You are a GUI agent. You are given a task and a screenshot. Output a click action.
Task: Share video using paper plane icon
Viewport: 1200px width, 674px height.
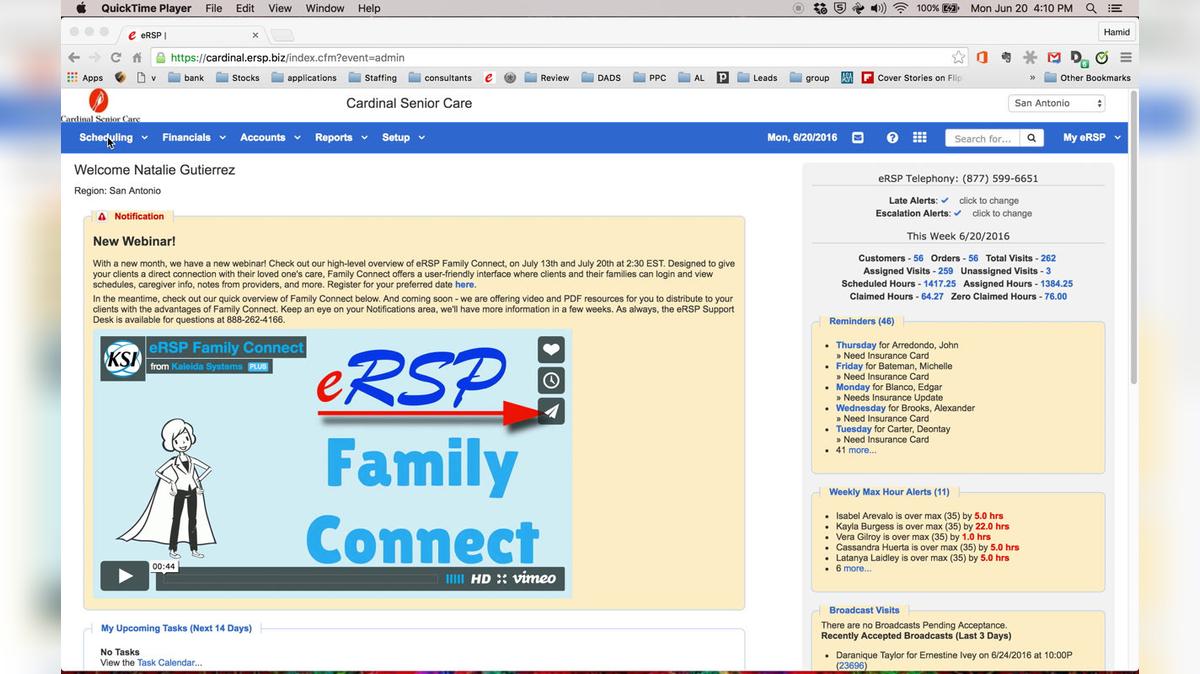coord(551,411)
